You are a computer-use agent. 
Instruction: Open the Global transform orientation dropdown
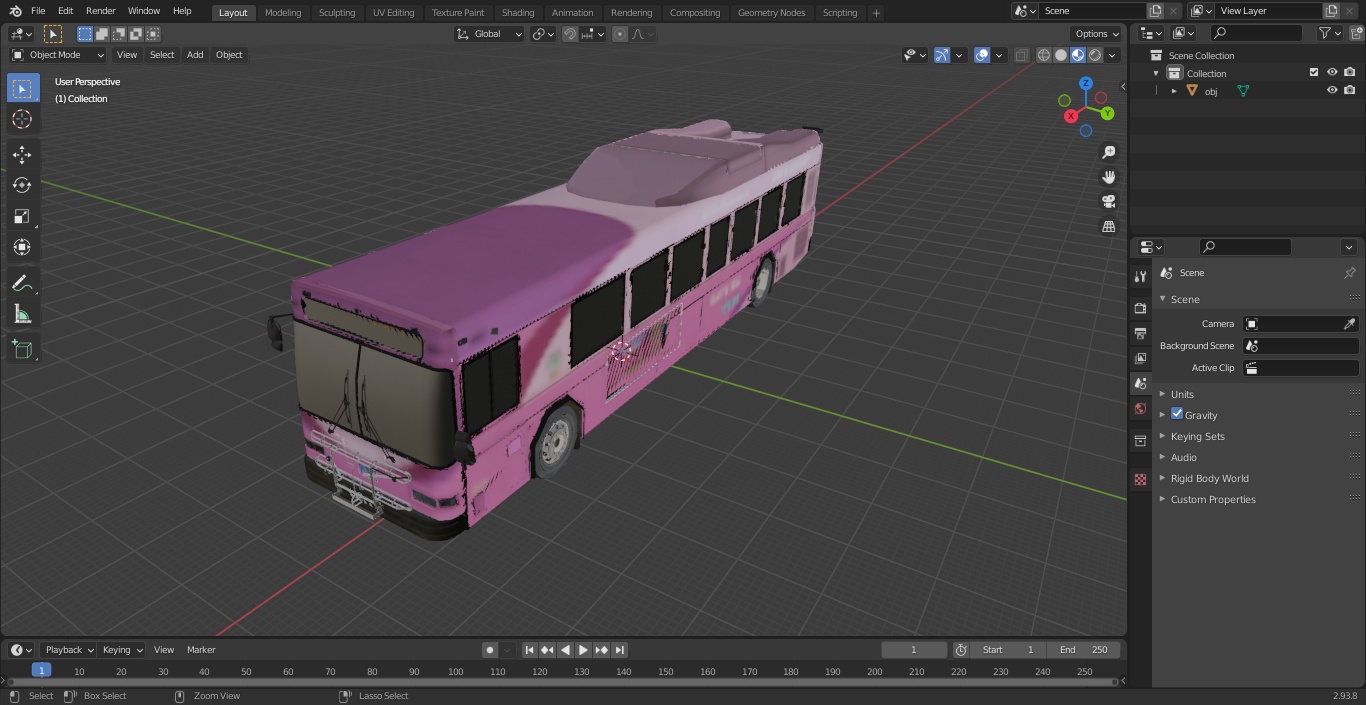coord(490,34)
